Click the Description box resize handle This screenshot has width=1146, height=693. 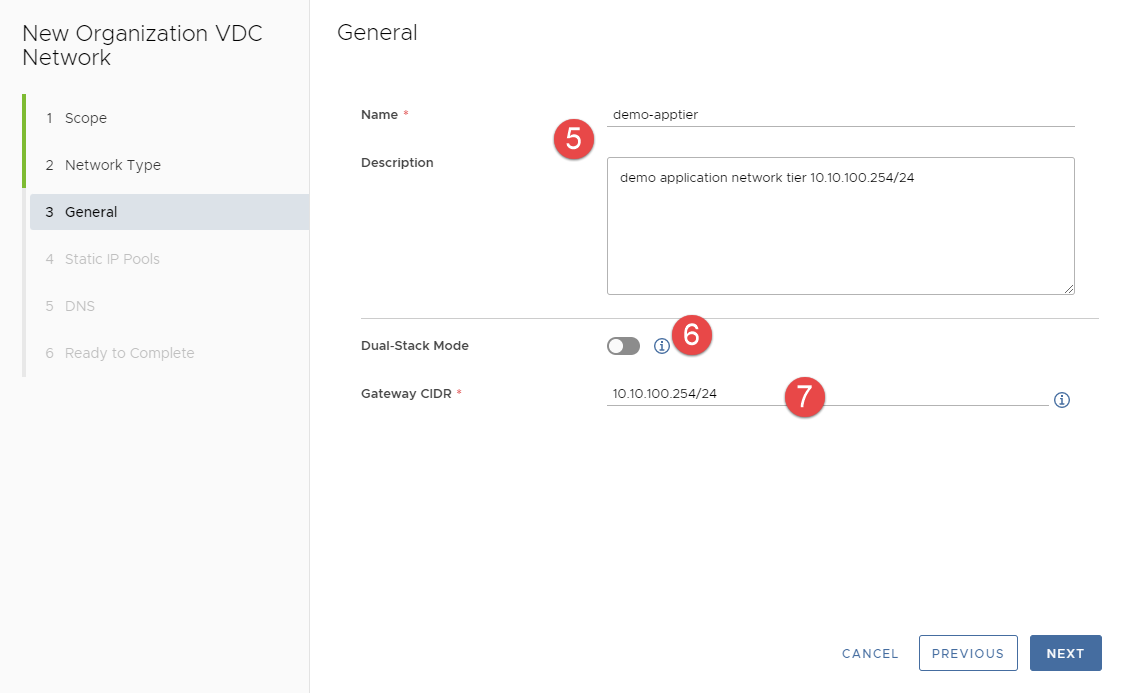click(1068, 288)
